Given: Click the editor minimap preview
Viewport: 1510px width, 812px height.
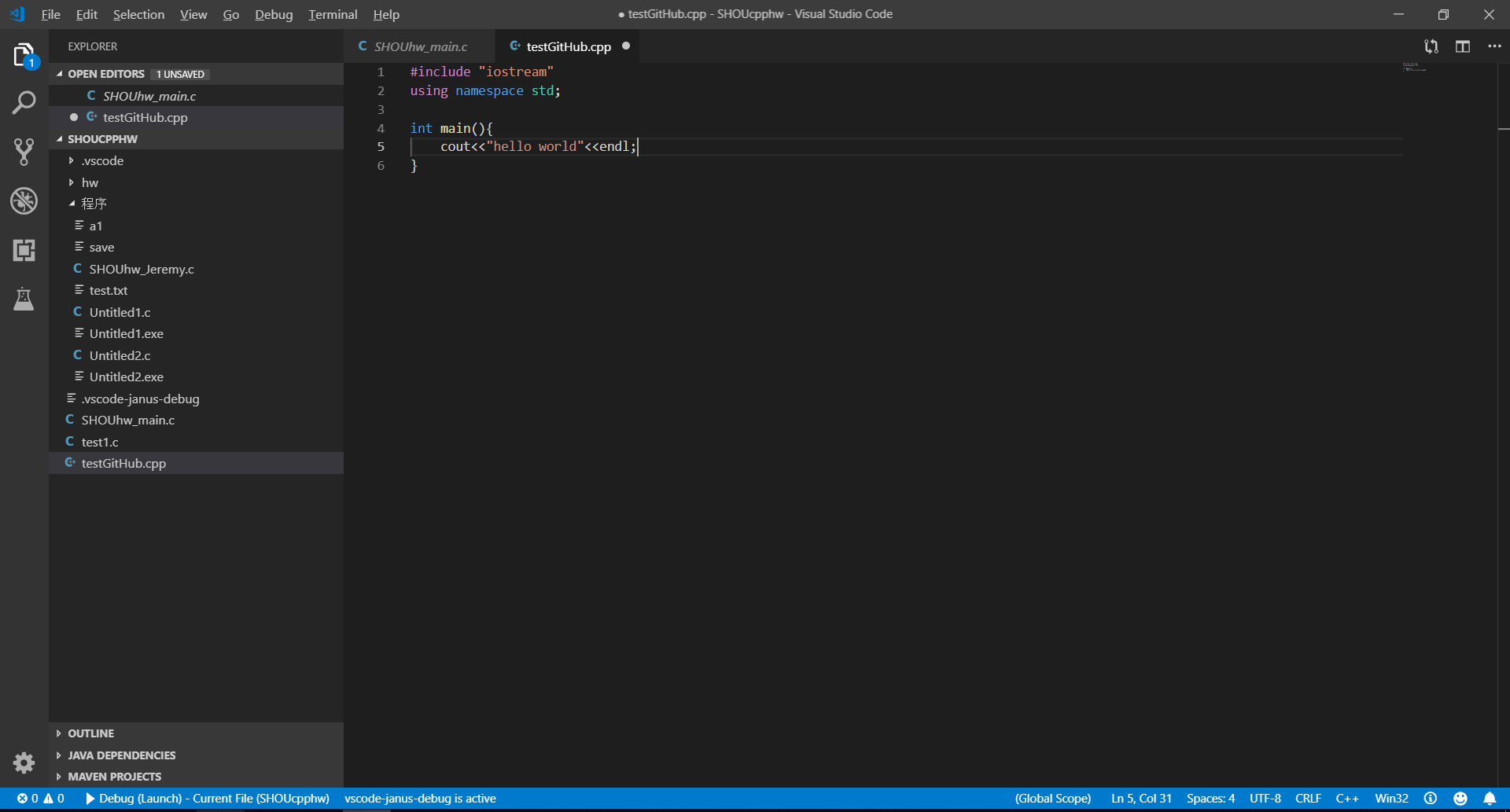Looking at the screenshot, I should (x=1415, y=68).
